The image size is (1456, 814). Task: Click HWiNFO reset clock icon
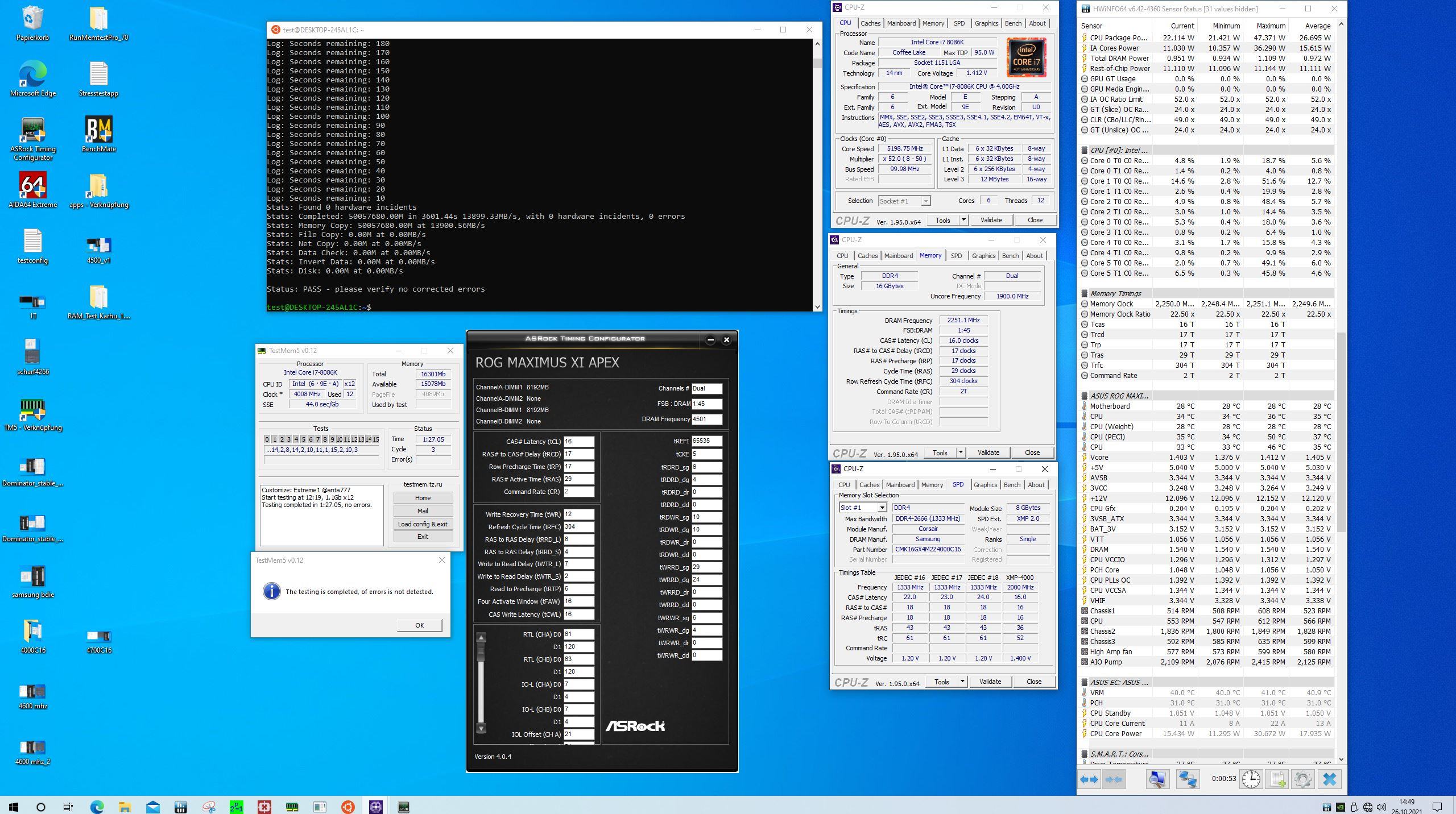click(1251, 779)
